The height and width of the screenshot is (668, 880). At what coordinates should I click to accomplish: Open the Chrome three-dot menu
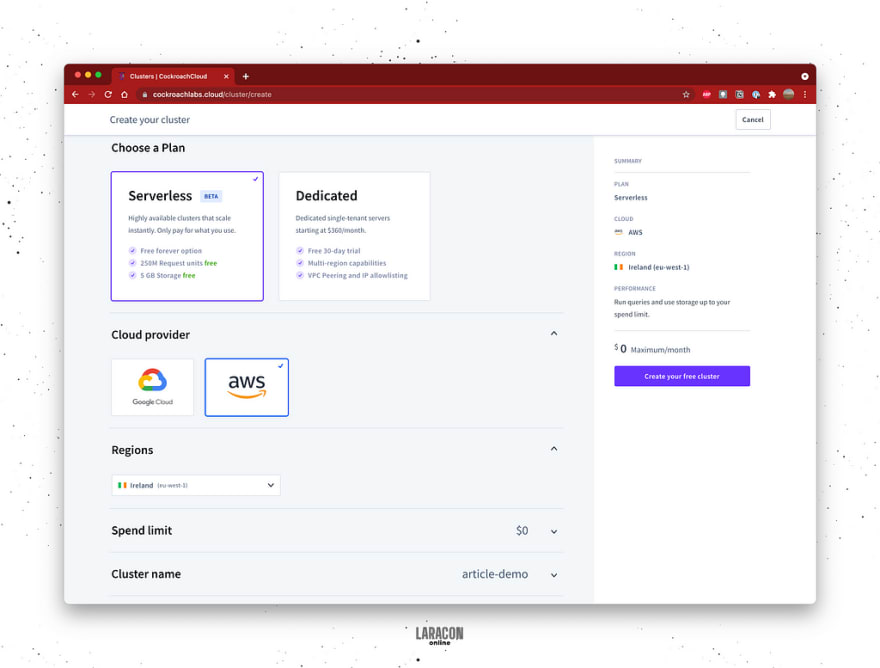[x=805, y=94]
